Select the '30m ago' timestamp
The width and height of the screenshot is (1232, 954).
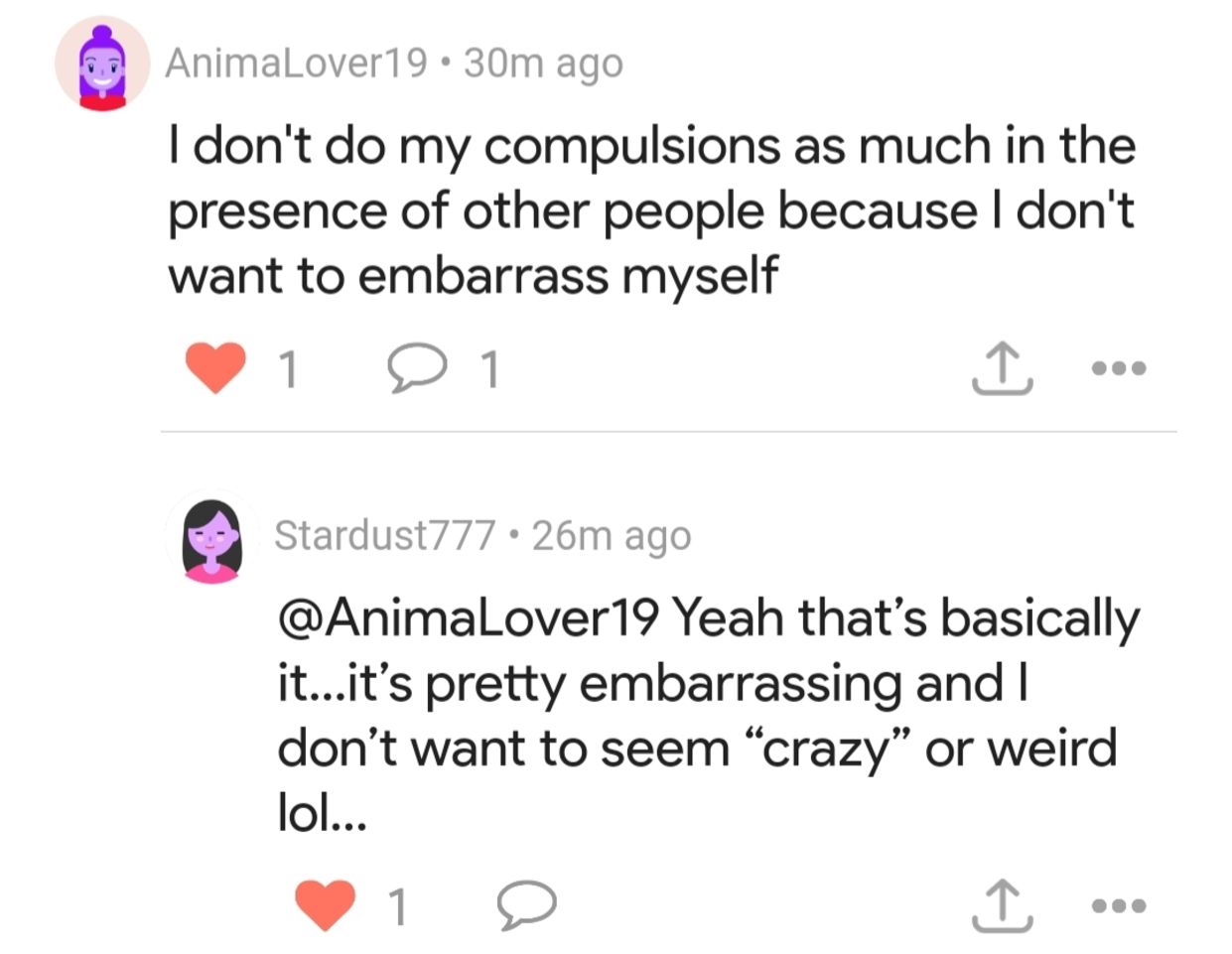coord(543,63)
